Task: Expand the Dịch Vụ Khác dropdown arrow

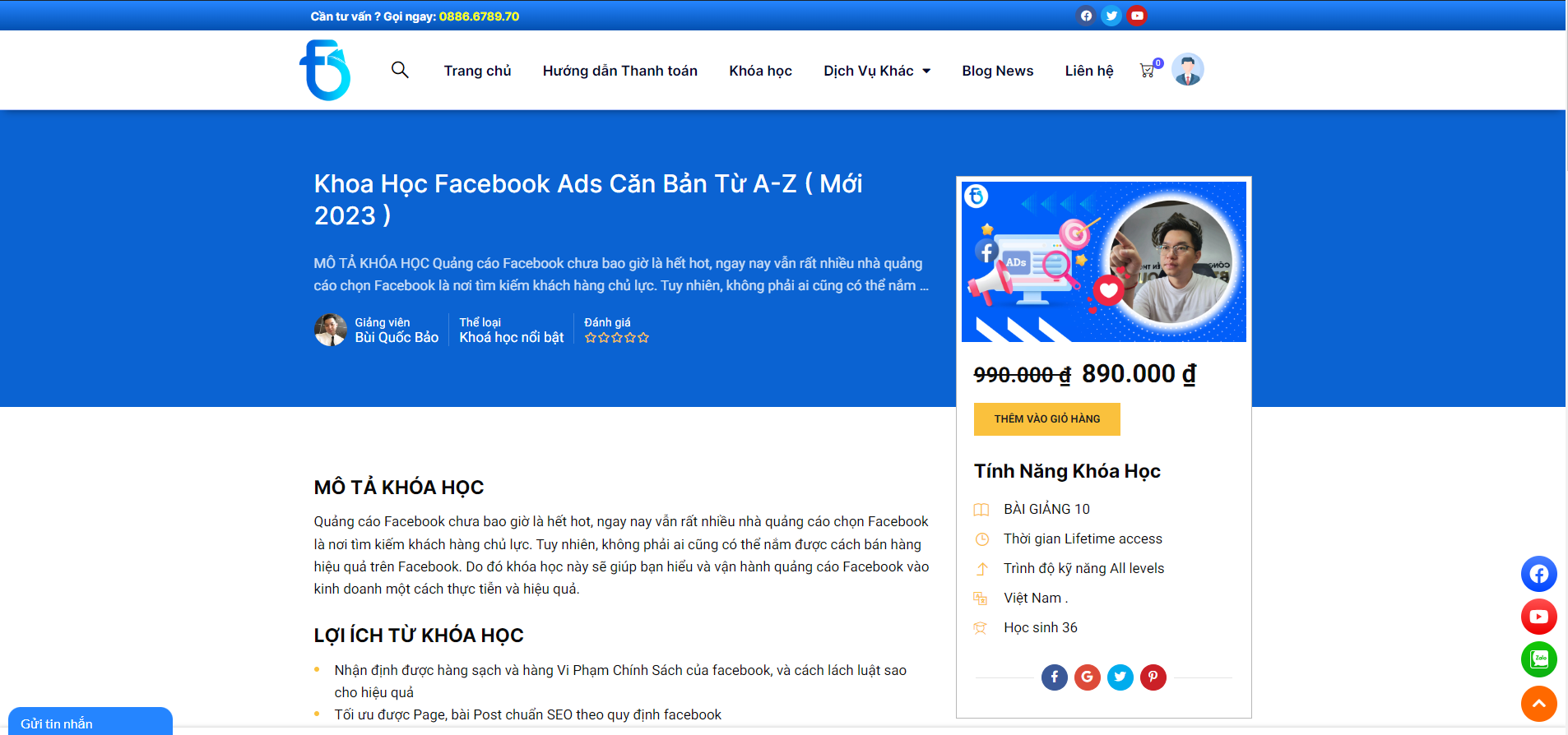Action: click(x=926, y=72)
